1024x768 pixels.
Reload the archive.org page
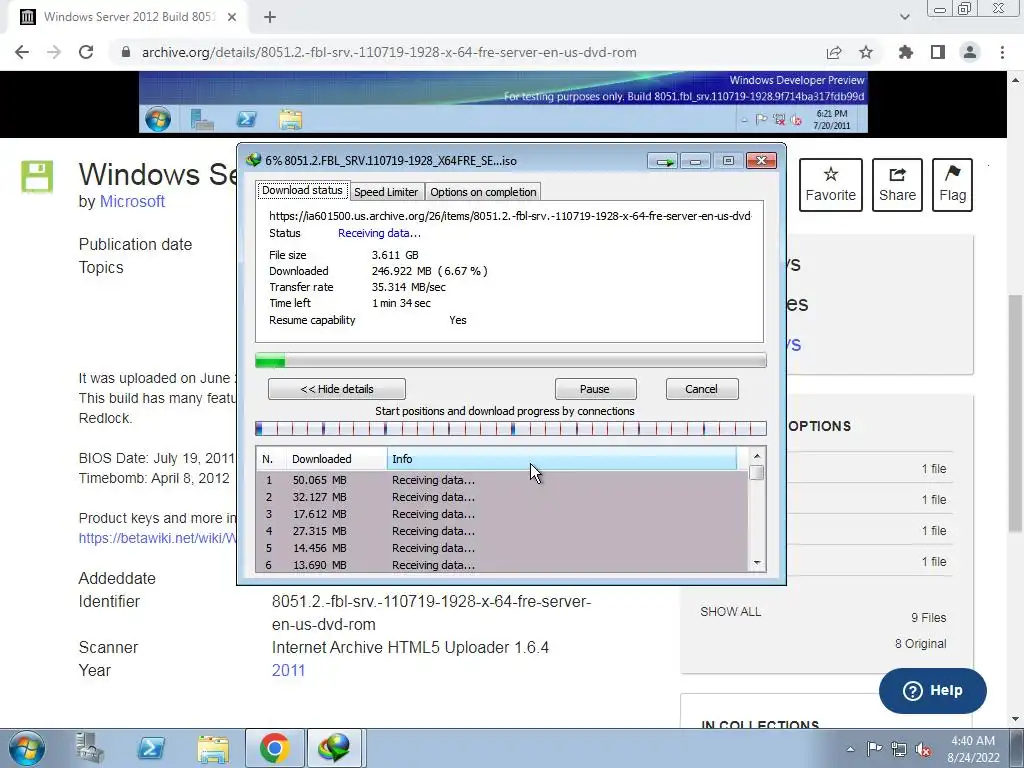click(86, 52)
